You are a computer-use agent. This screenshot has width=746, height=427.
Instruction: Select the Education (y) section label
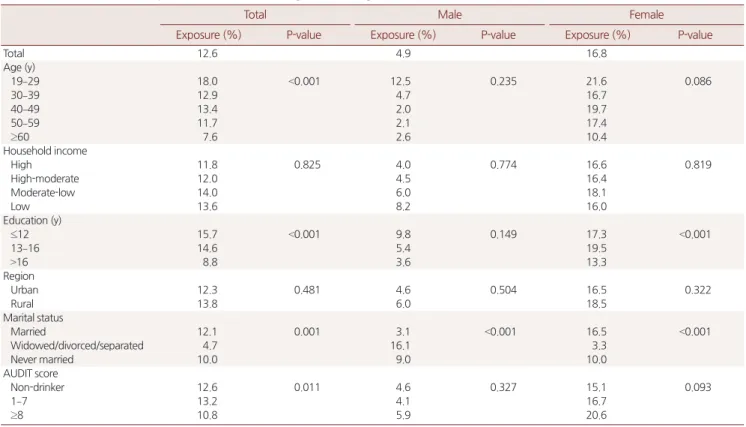(32, 220)
